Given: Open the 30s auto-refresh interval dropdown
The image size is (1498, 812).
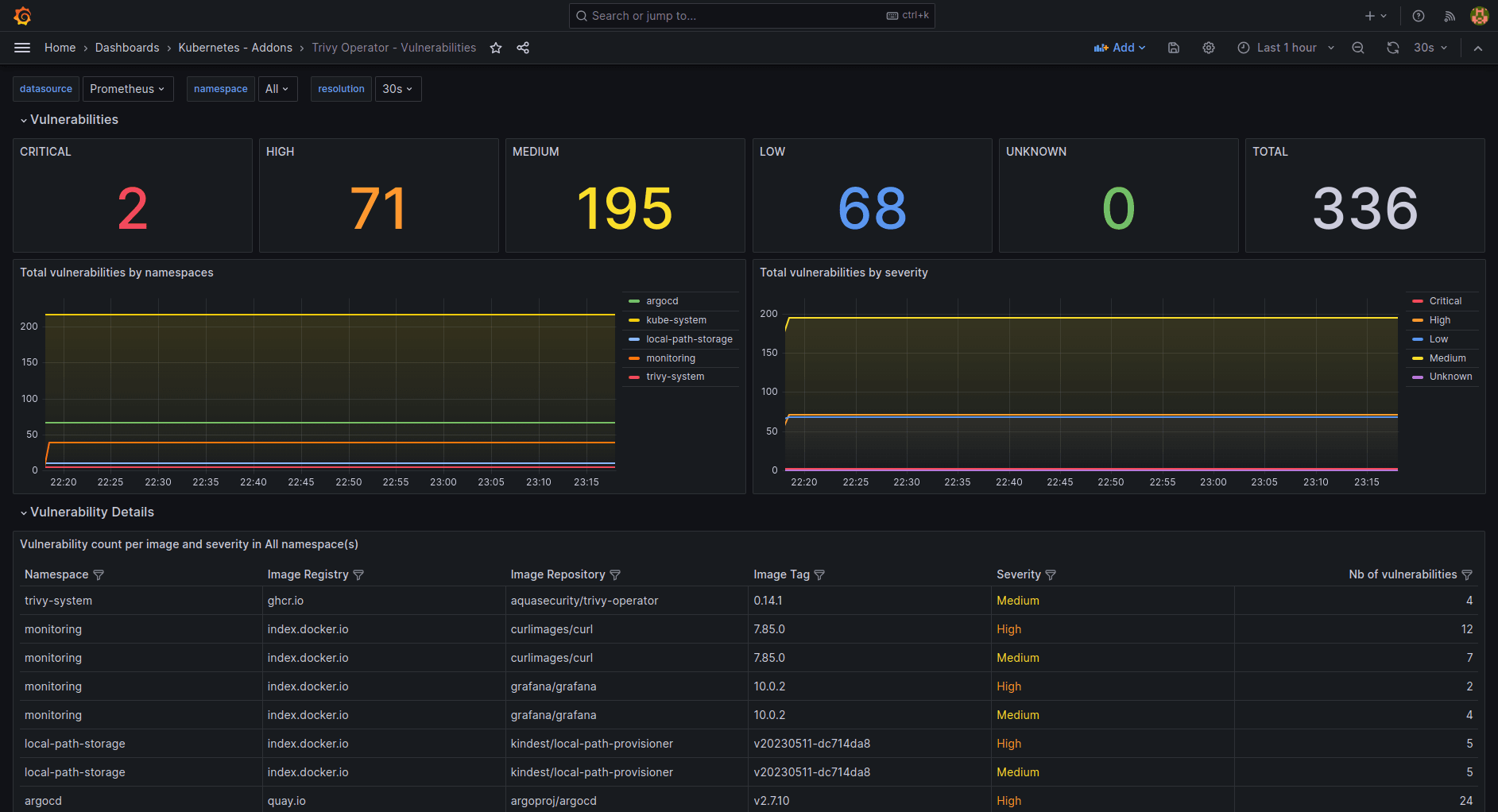Looking at the screenshot, I should (1428, 48).
